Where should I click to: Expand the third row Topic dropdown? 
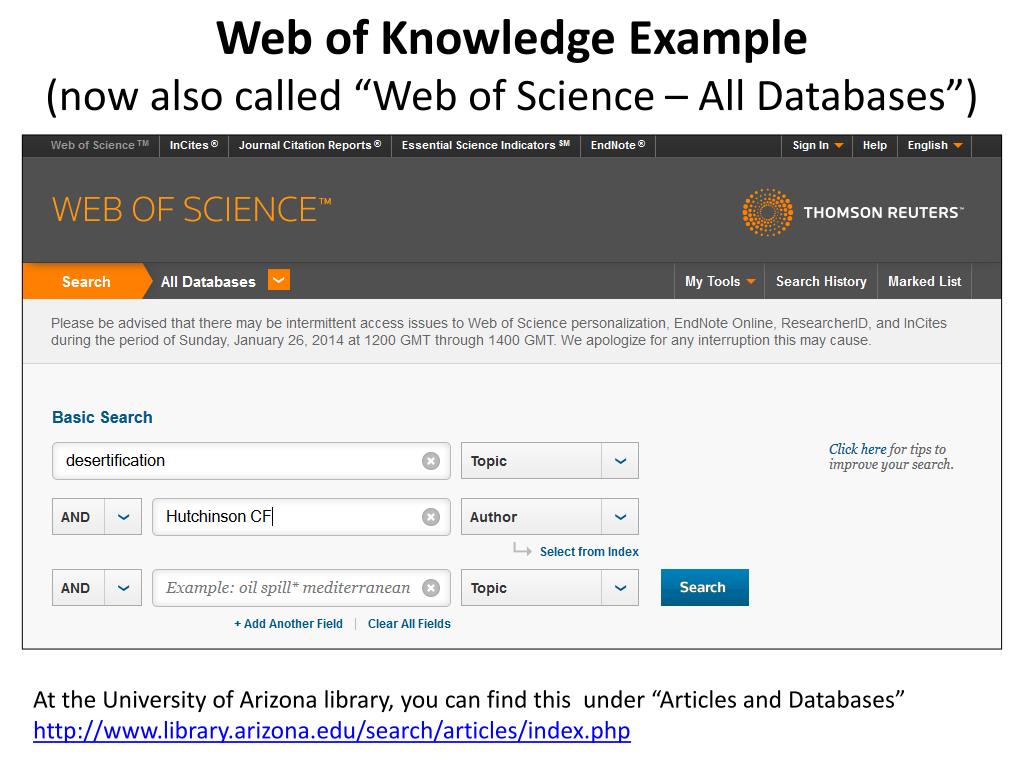coord(620,588)
